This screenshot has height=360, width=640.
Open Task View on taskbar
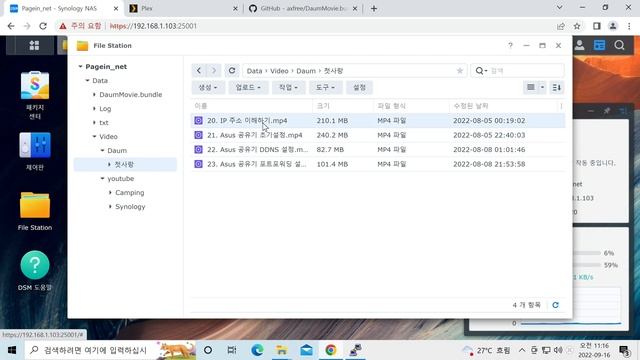click(232, 350)
